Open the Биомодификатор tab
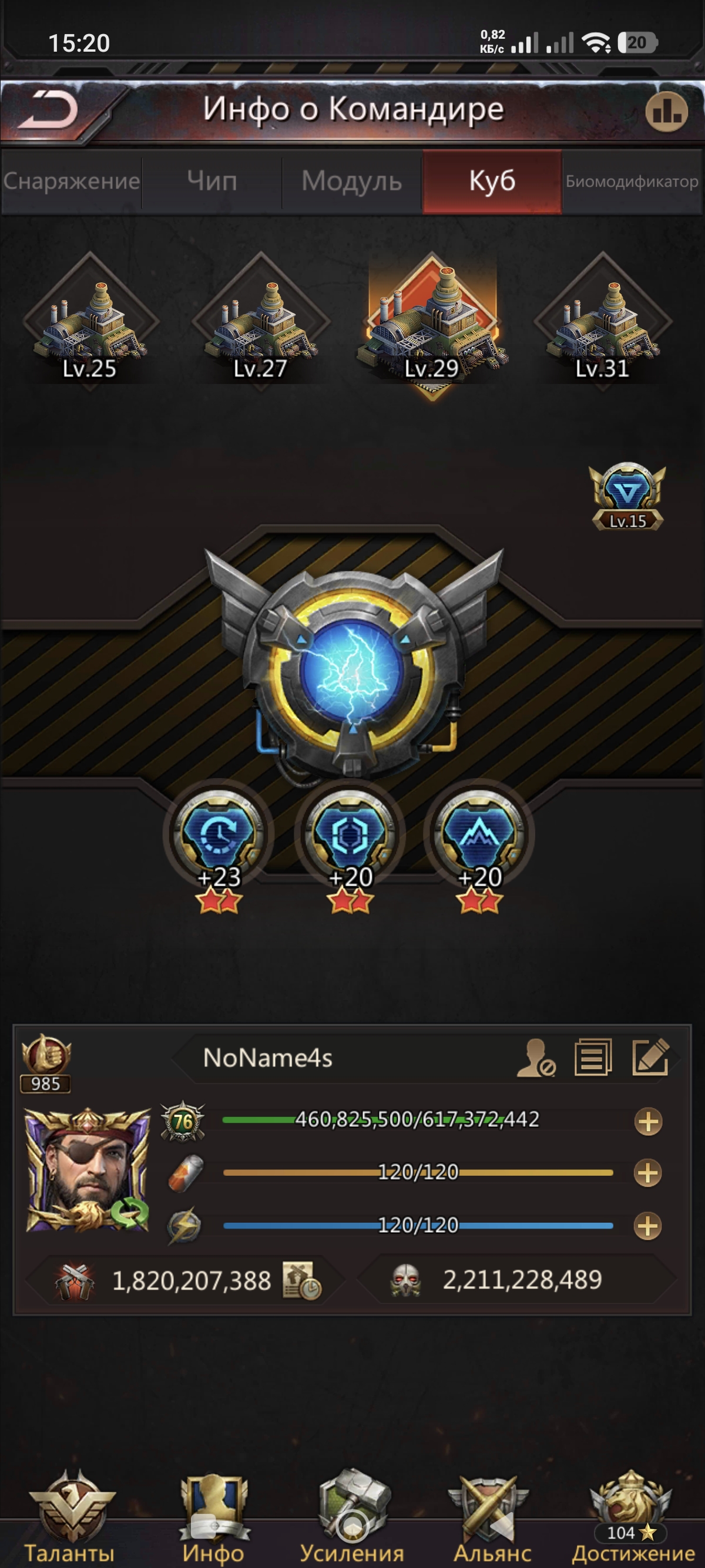705x1568 pixels. [632, 181]
